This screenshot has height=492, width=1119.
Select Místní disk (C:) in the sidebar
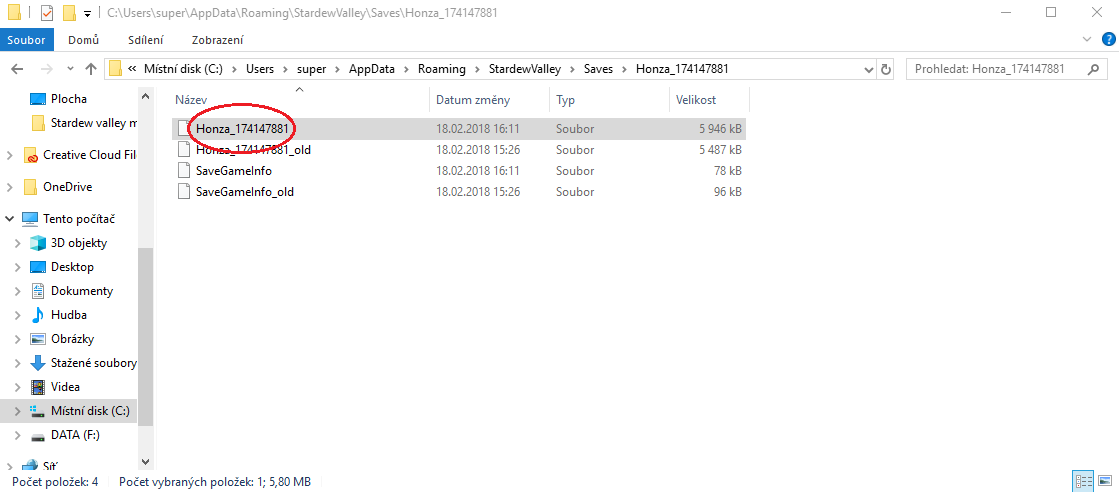90,411
